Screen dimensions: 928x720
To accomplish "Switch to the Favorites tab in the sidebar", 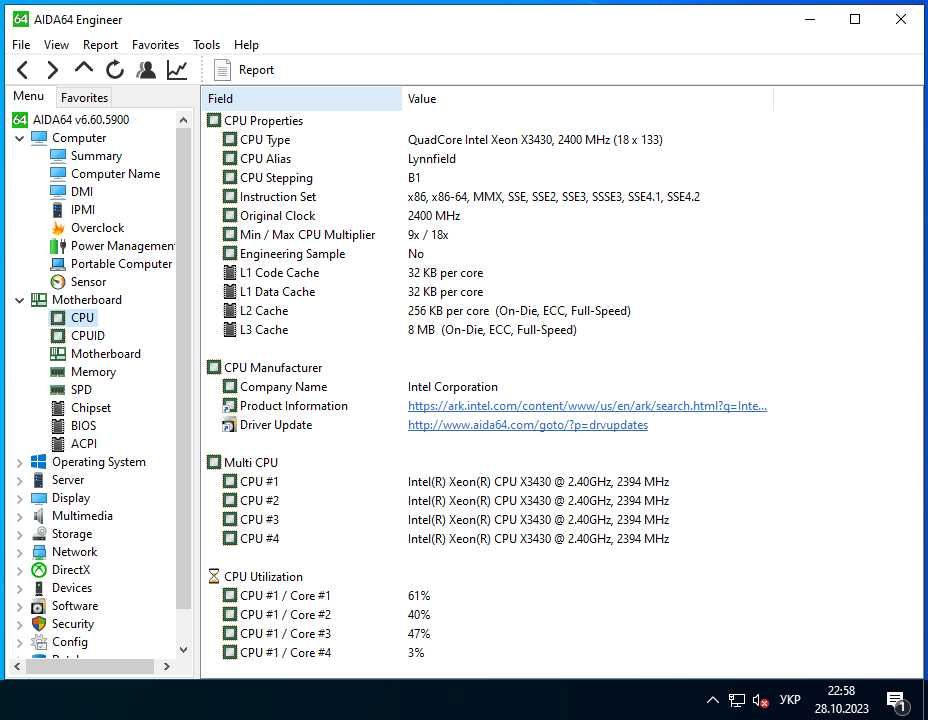I will tap(84, 98).
